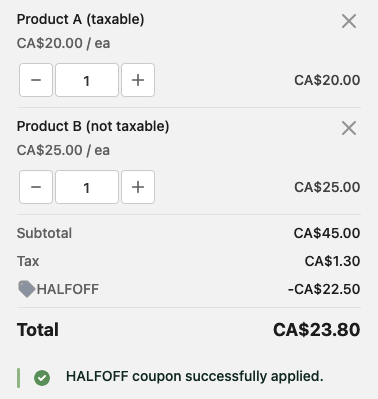Click the -CA$22.50 discount amount

click(x=324, y=289)
